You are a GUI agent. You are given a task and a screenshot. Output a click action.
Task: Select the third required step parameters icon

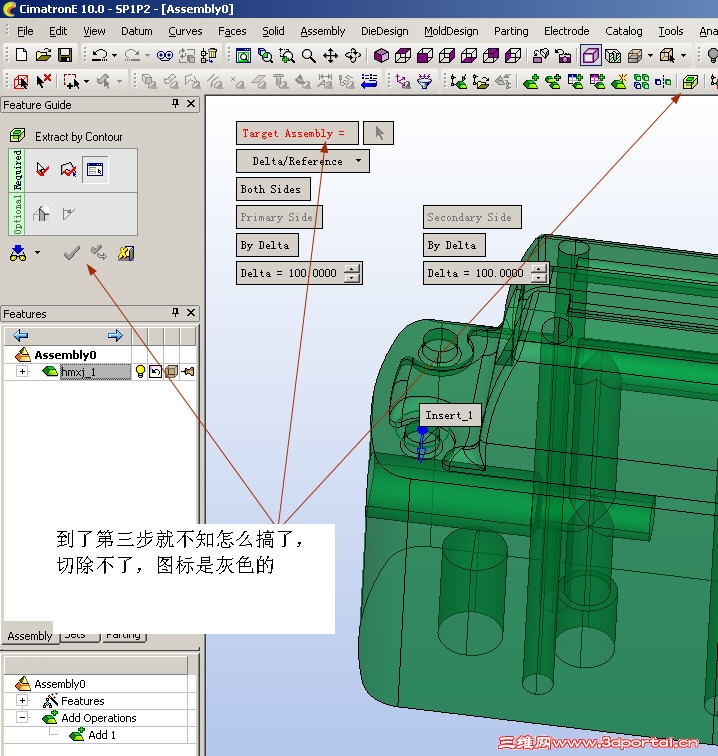(95, 169)
